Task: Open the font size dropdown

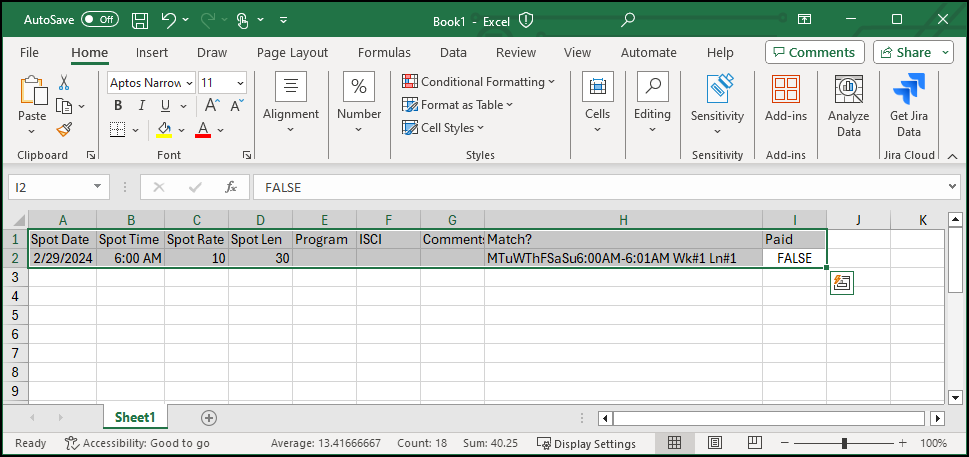Action: (240, 83)
